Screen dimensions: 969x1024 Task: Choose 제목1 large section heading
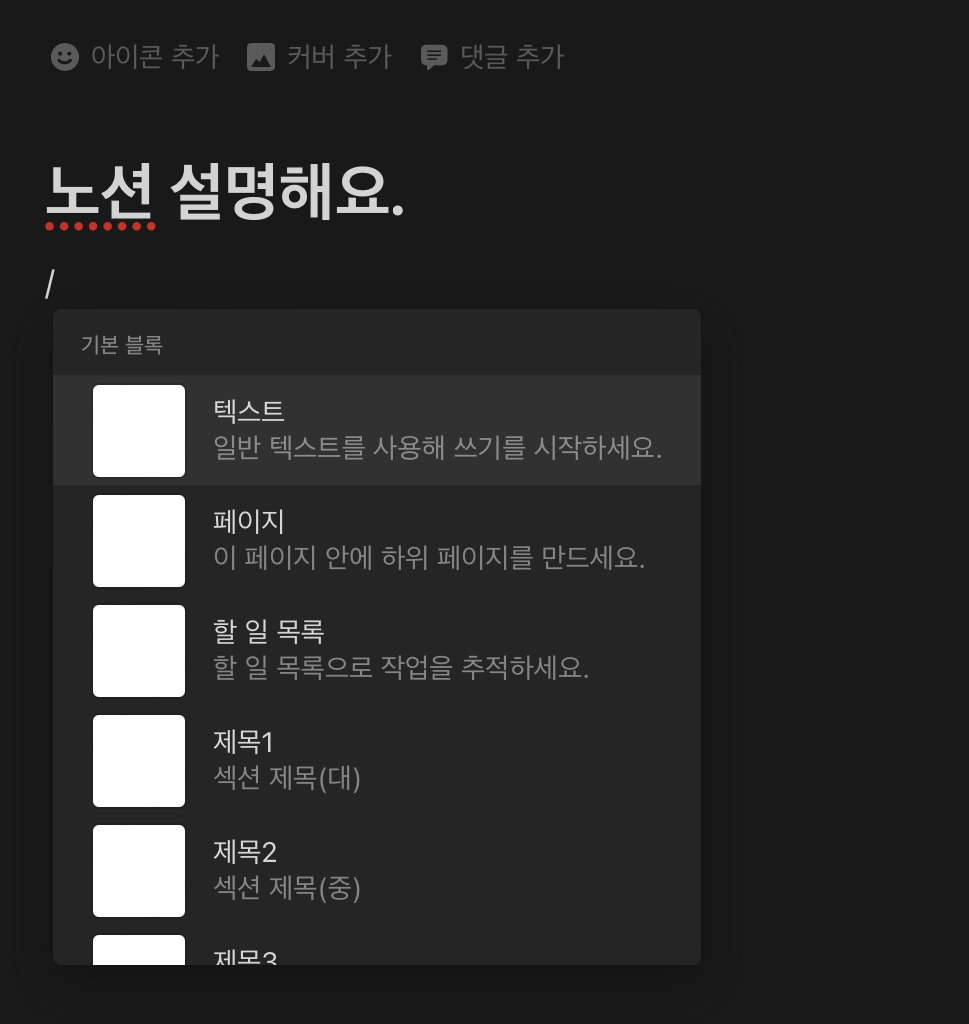pyautogui.click(x=377, y=761)
